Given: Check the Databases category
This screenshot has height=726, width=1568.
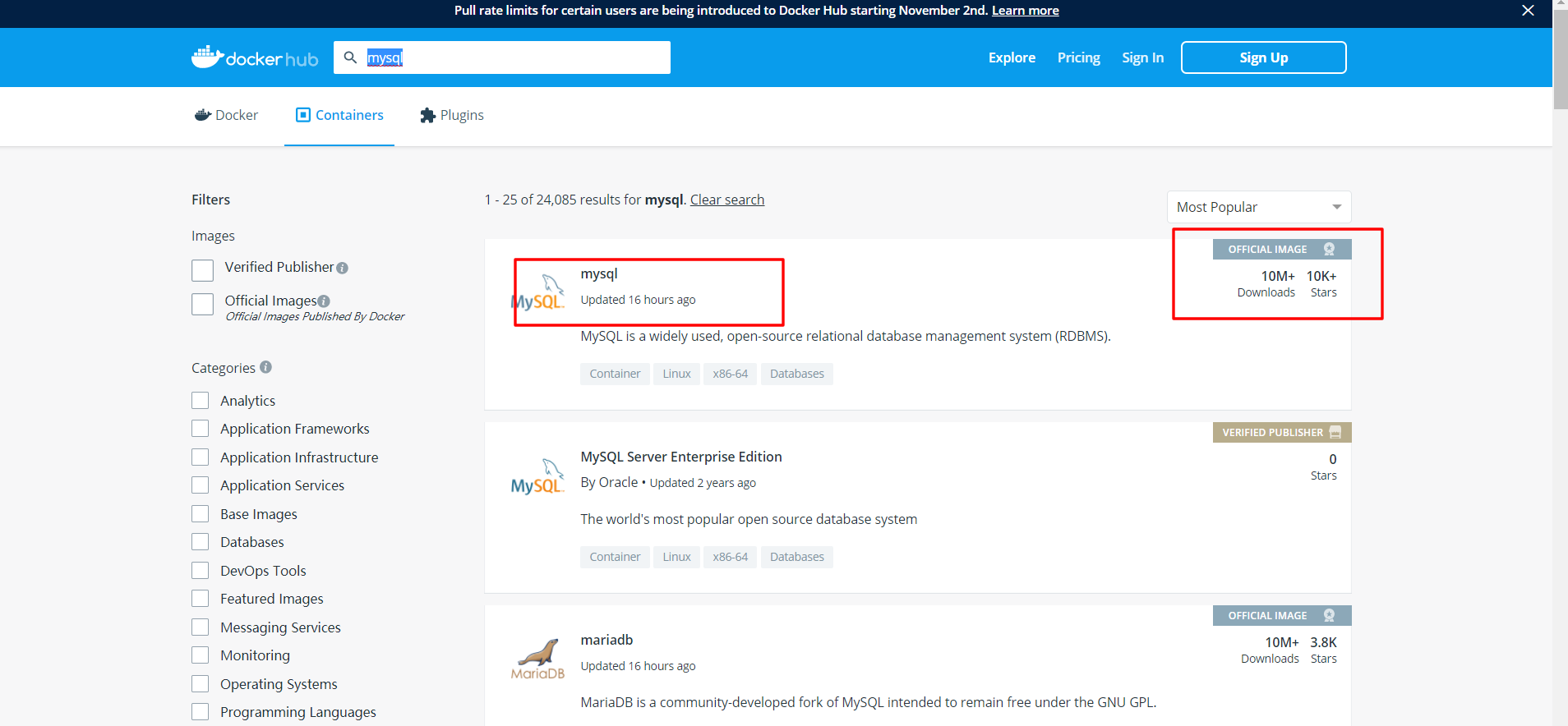Looking at the screenshot, I should coord(201,542).
